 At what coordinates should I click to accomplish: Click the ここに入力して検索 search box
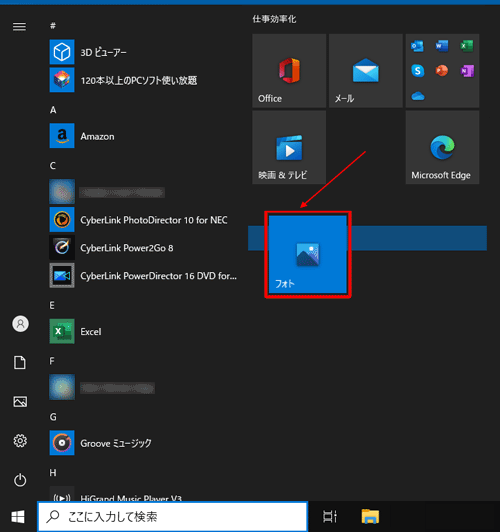tap(173, 516)
